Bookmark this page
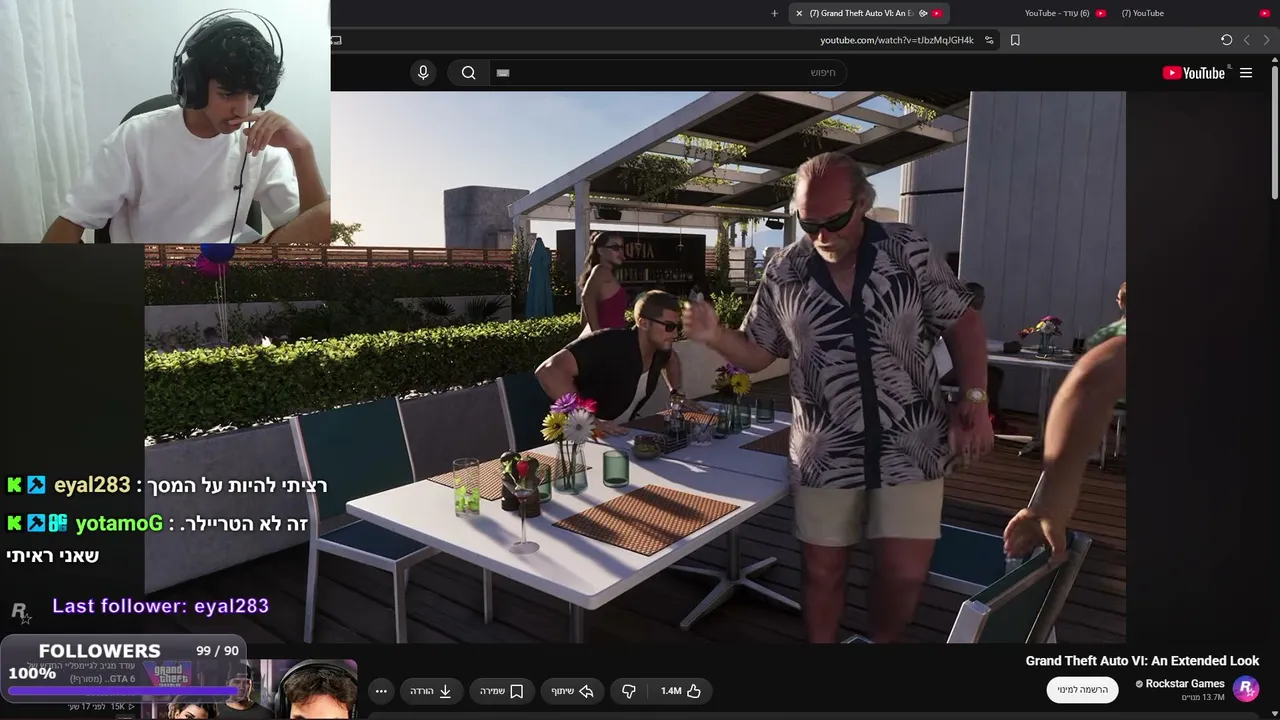Viewport: 1280px width, 720px height. [x=1015, y=40]
